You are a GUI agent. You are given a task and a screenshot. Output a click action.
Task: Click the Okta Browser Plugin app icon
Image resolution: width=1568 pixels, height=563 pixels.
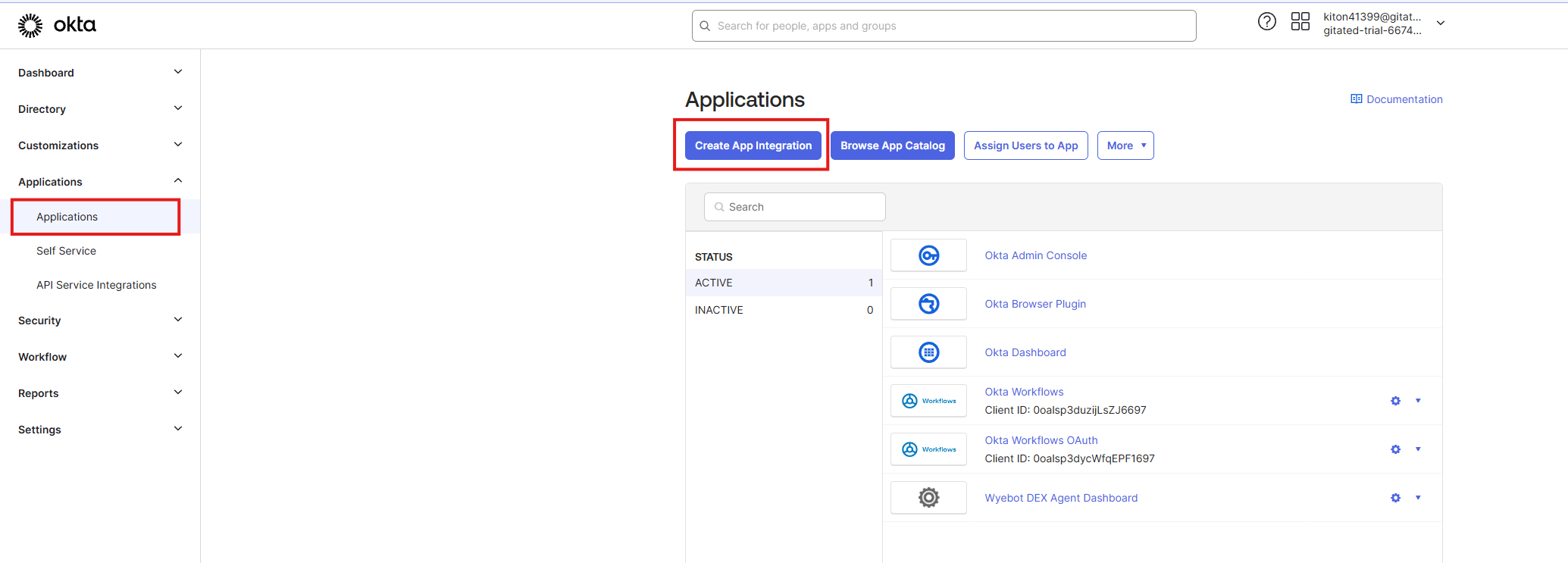click(x=928, y=304)
